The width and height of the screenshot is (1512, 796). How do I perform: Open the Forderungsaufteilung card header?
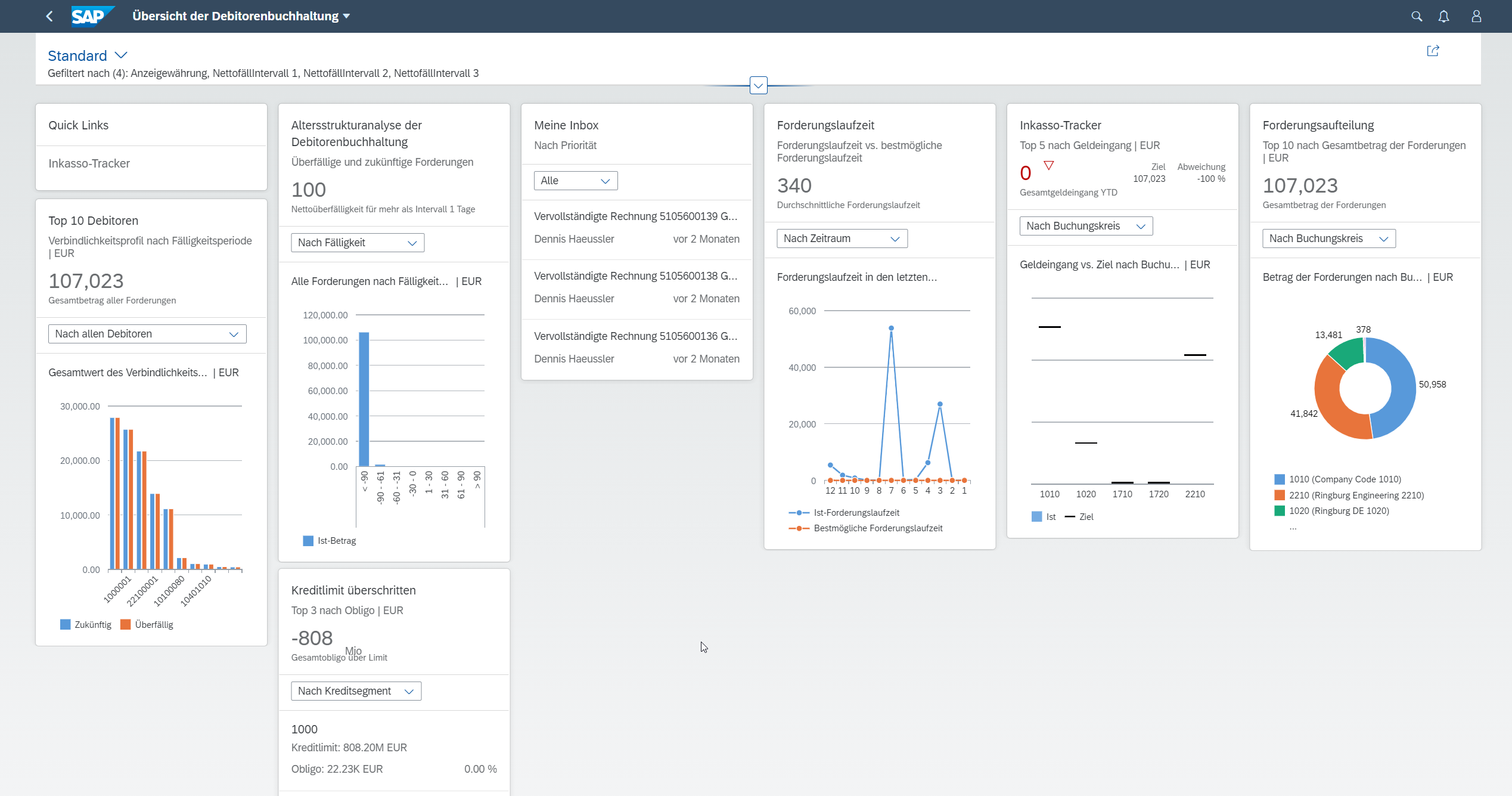(x=1318, y=125)
